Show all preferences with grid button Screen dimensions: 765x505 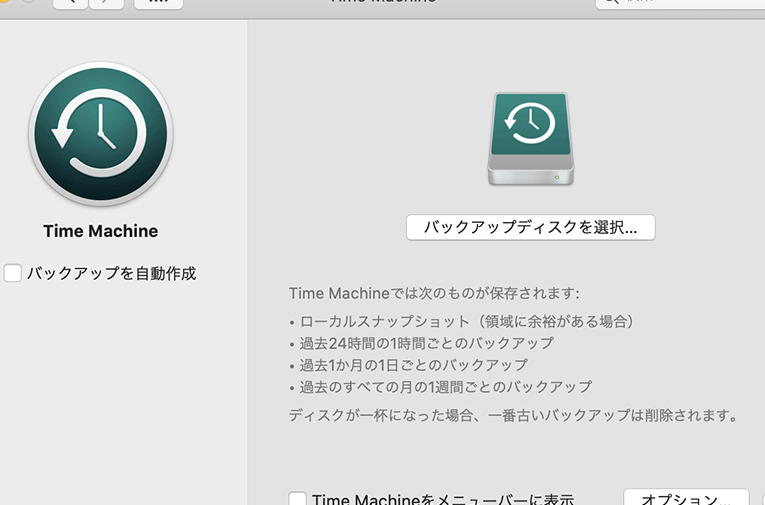pyautogui.click(x=158, y=3)
